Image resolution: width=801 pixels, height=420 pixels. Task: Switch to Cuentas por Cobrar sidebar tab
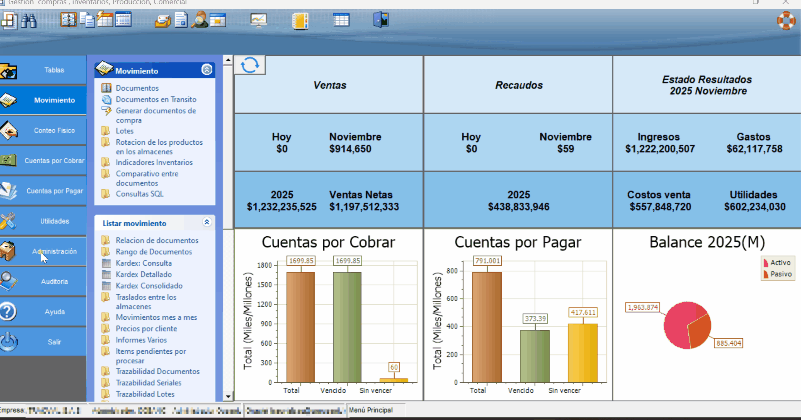(x=54, y=160)
